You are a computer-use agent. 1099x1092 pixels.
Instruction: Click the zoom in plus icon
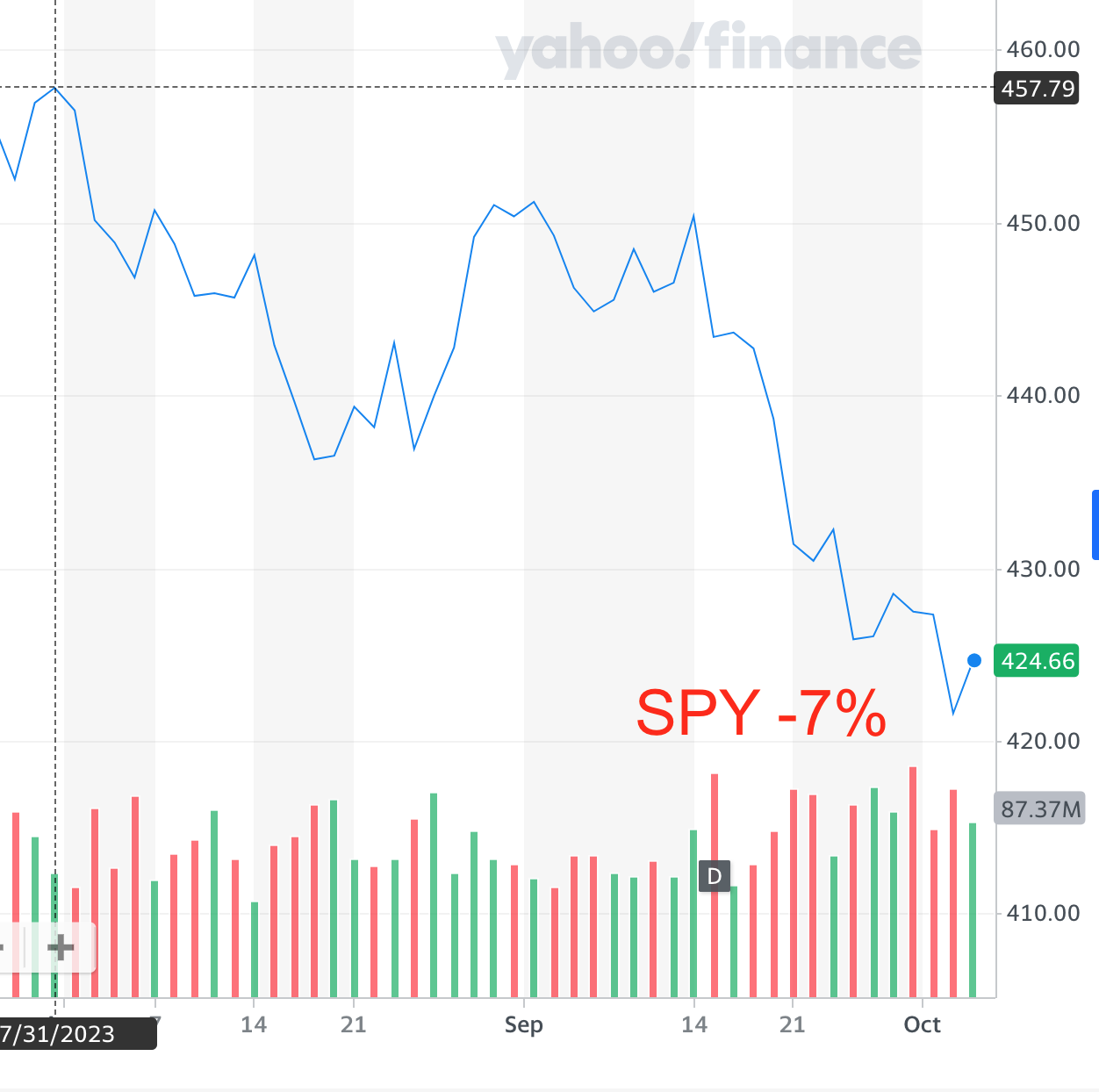click(x=61, y=947)
